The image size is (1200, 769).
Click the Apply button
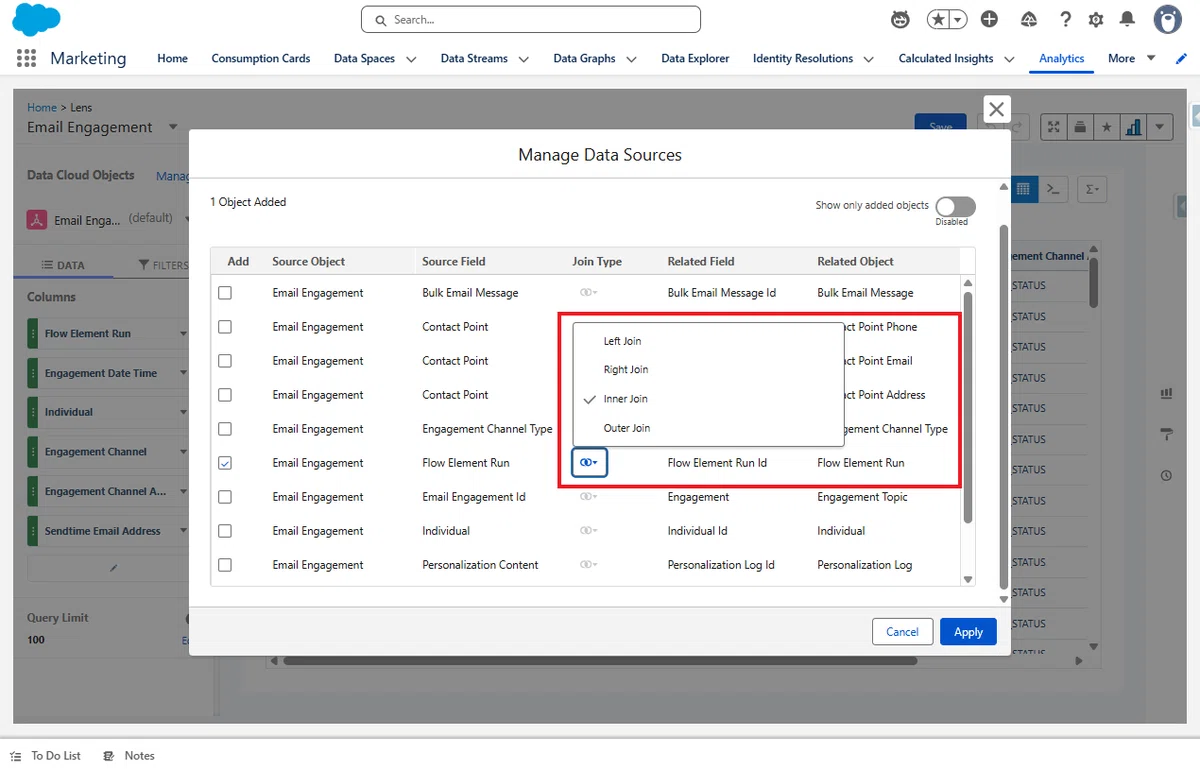(968, 632)
